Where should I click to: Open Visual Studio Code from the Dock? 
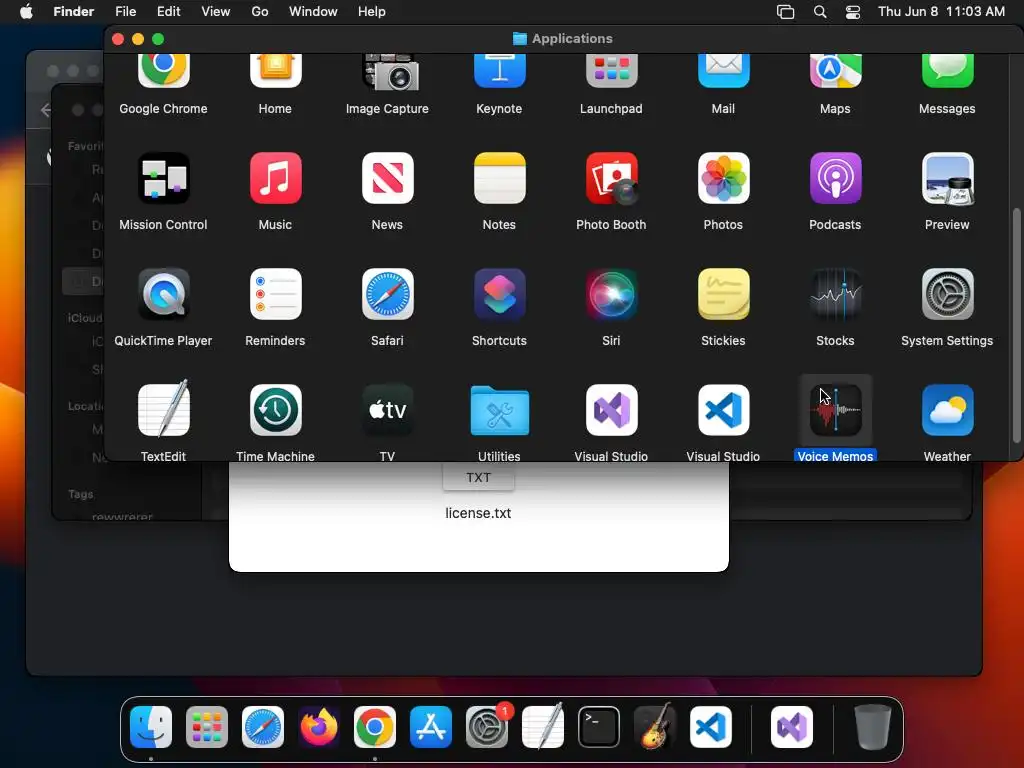point(711,727)
